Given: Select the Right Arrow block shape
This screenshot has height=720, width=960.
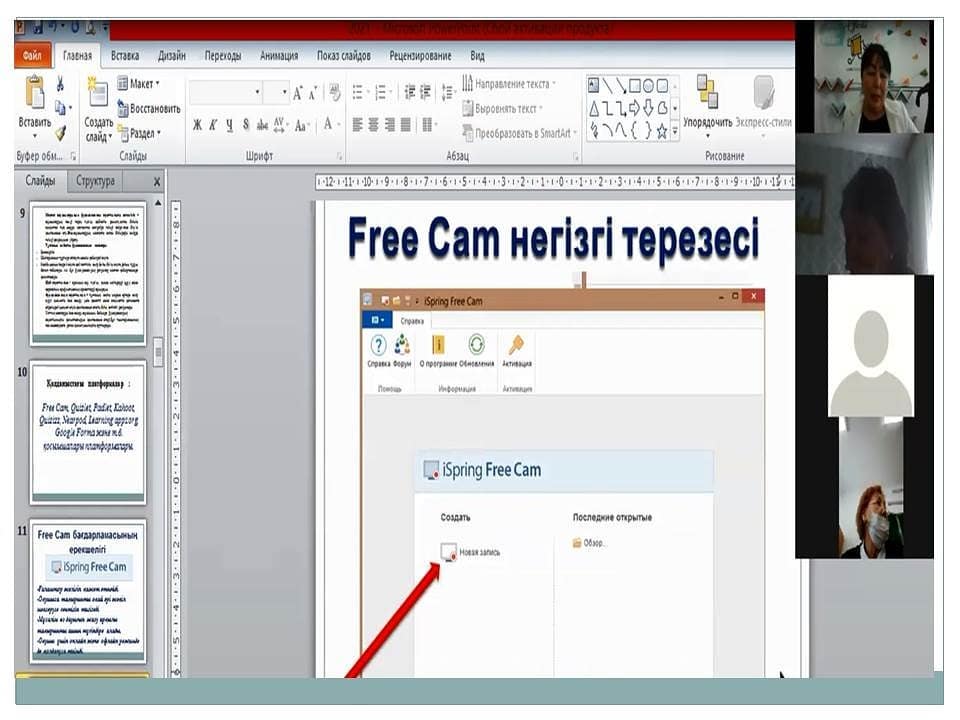Looking at the screenshot, I should point(635,109).
